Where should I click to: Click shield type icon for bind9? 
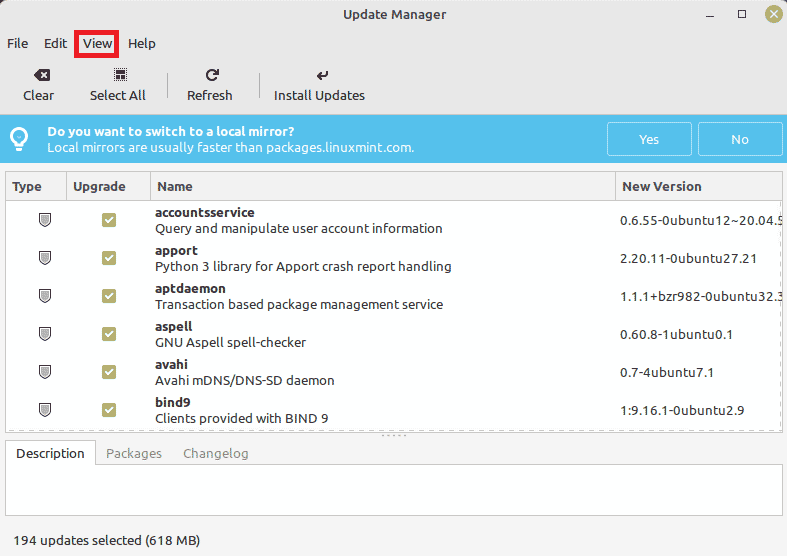[x=45, y=410]
